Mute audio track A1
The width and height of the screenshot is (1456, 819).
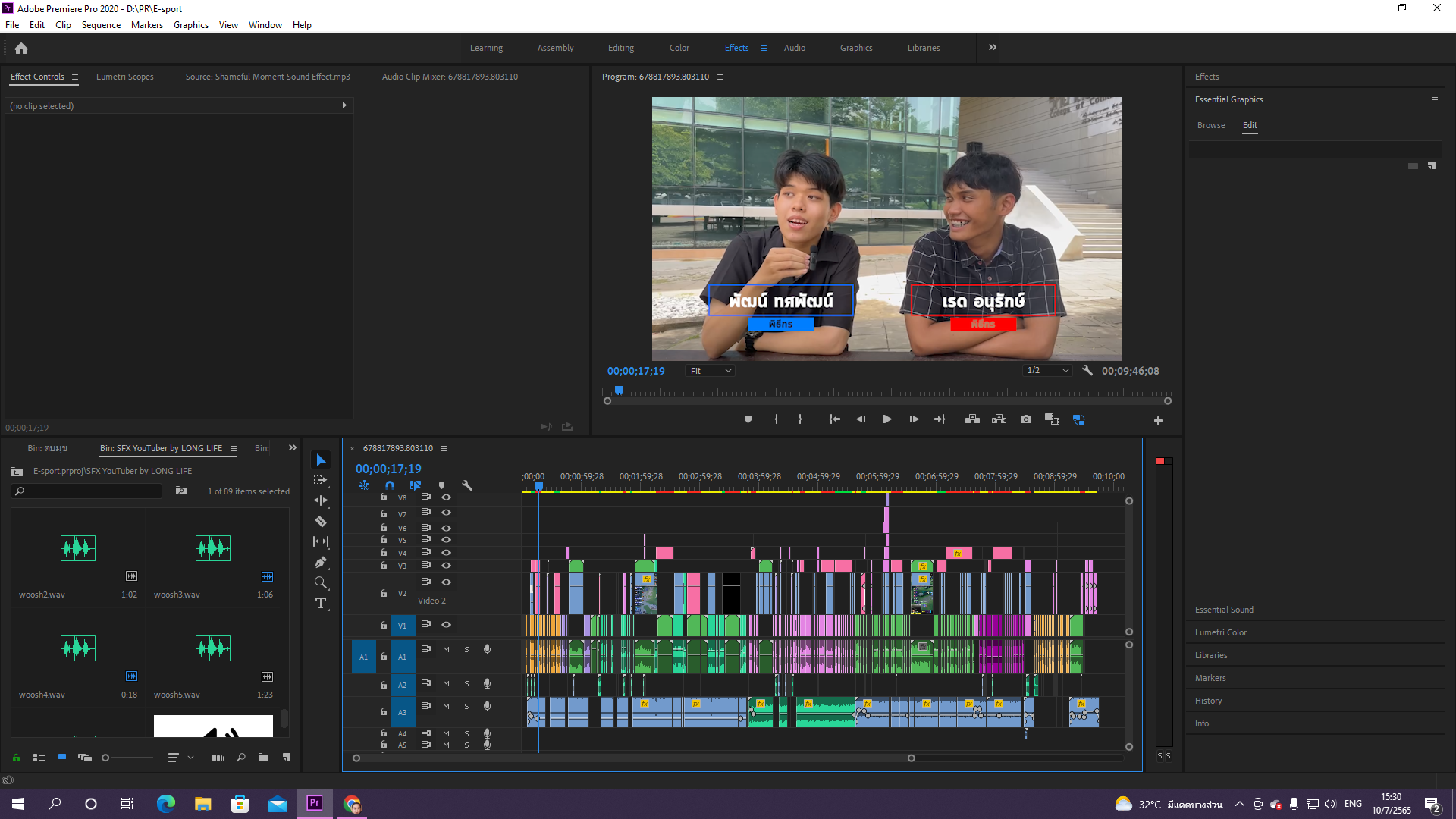pos(446,650)
